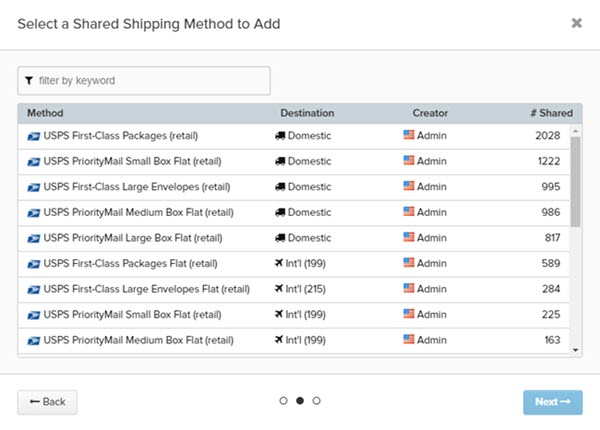
Task: Click US flag icon in 284 shared row
Action: [x=409, y=288]
